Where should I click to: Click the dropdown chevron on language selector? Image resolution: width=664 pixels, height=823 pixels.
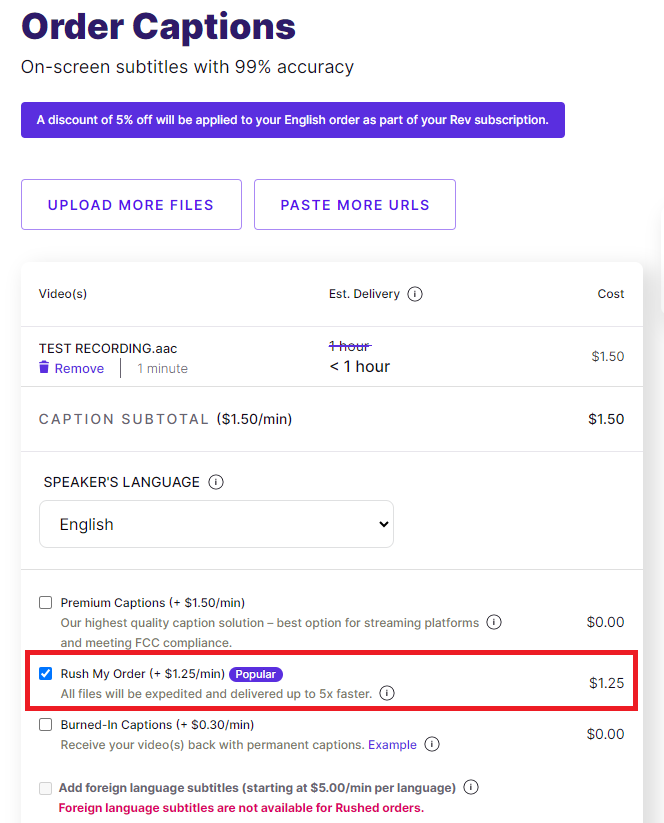(x=384, y=524)
